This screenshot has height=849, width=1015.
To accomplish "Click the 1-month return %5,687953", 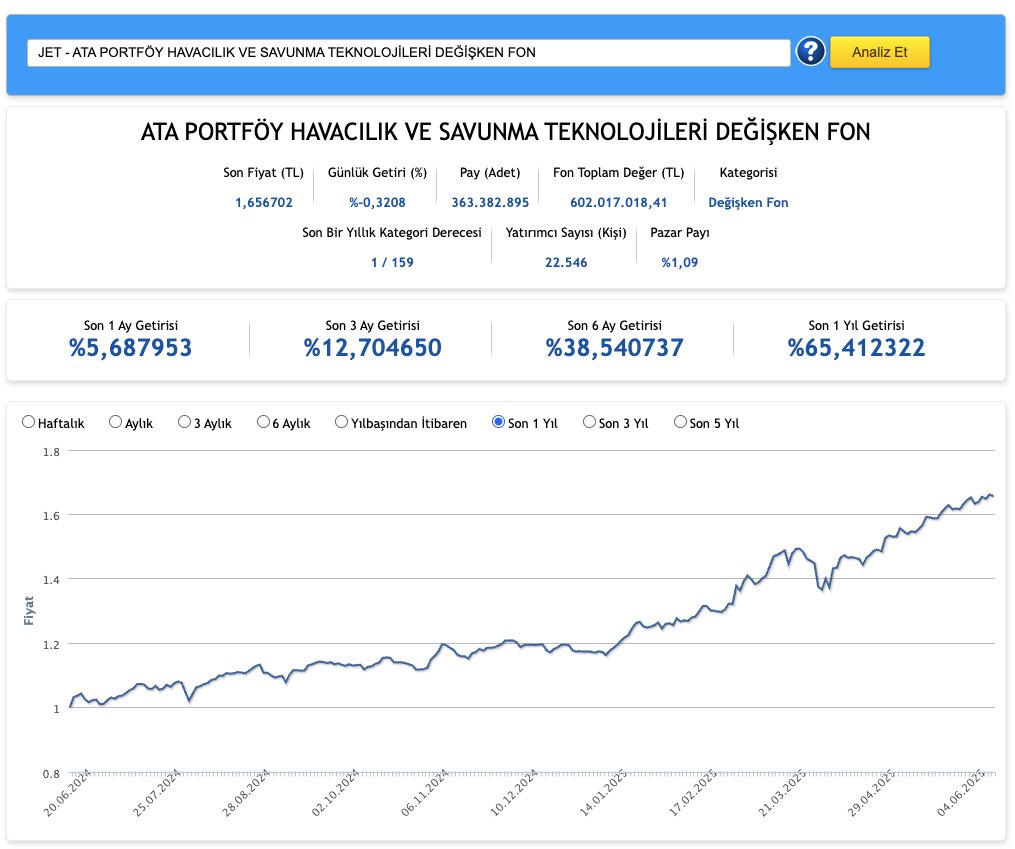I will [131, 348].
